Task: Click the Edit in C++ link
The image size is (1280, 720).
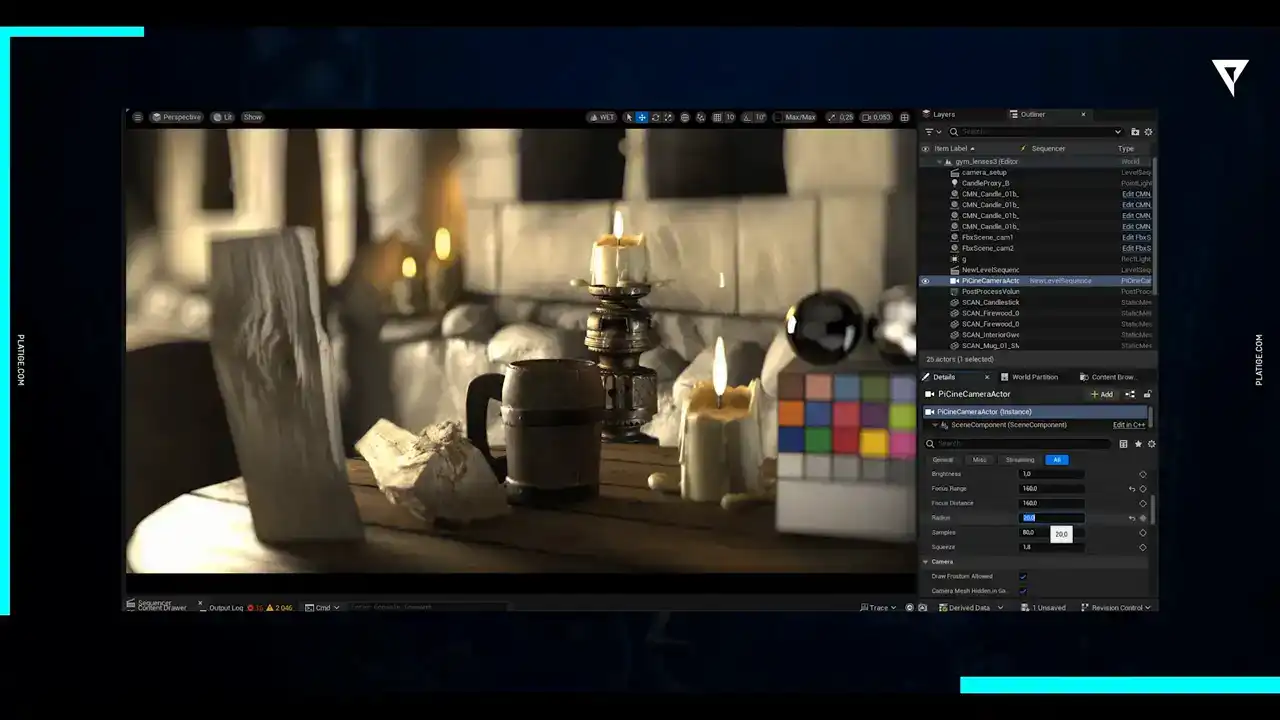Action: point(1129,425)
